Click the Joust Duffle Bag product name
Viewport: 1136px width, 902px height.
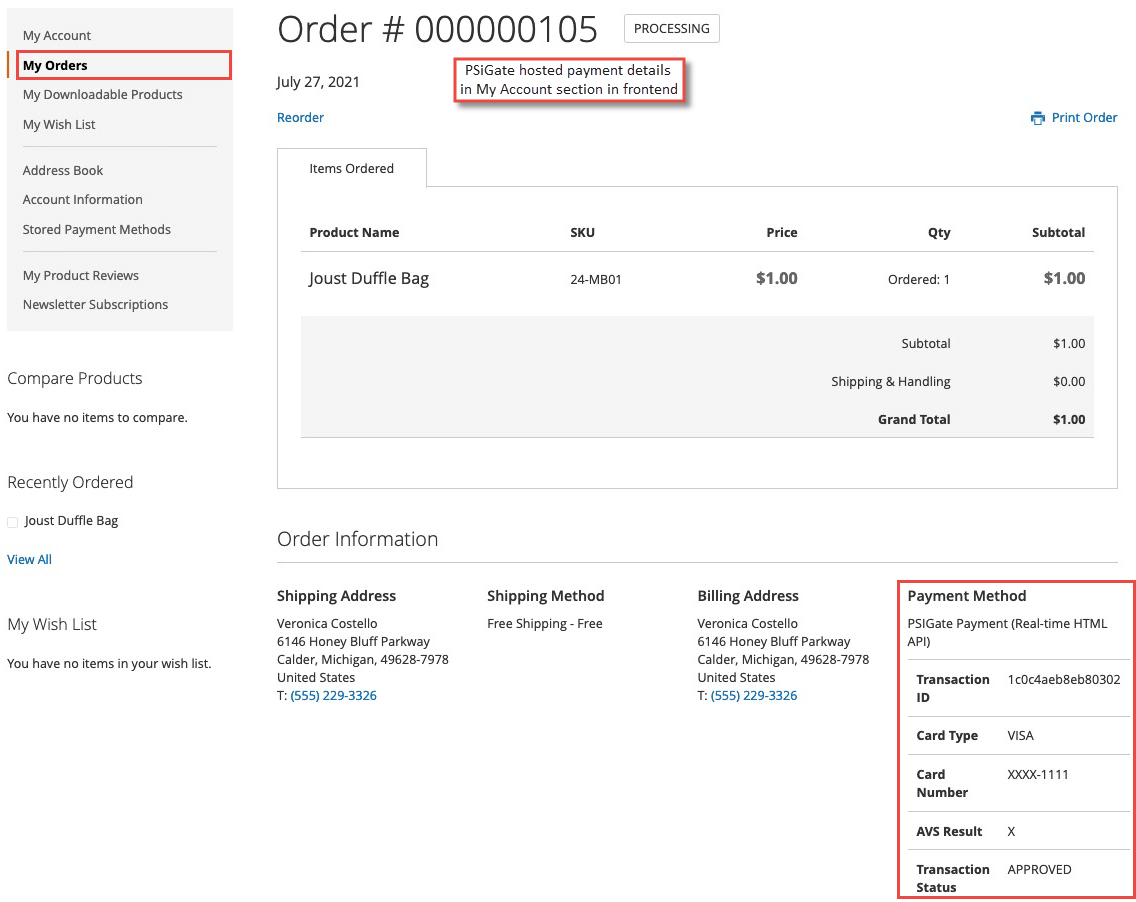pos(368,278)
